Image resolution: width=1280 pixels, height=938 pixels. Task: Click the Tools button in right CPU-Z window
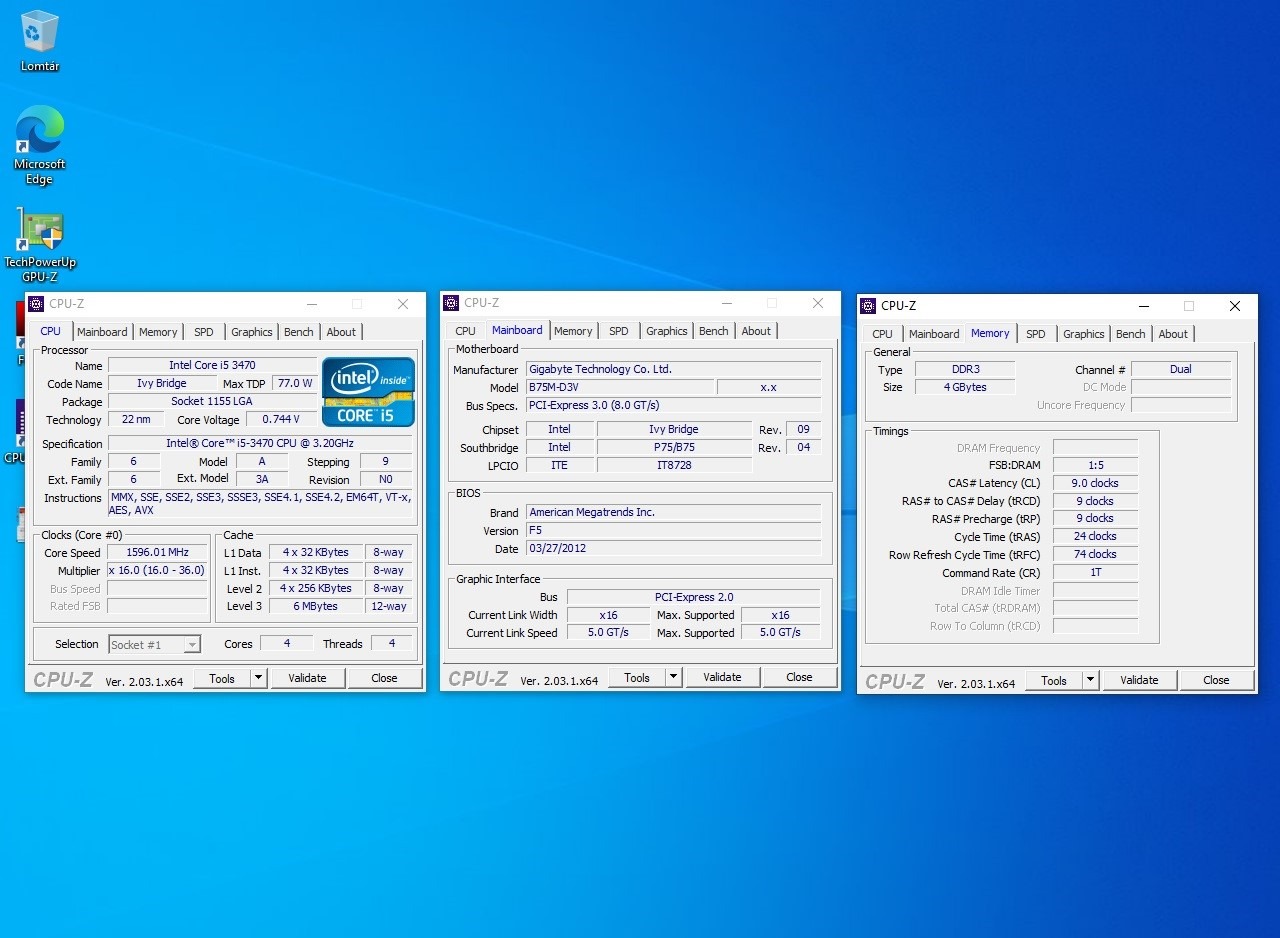1054,680
